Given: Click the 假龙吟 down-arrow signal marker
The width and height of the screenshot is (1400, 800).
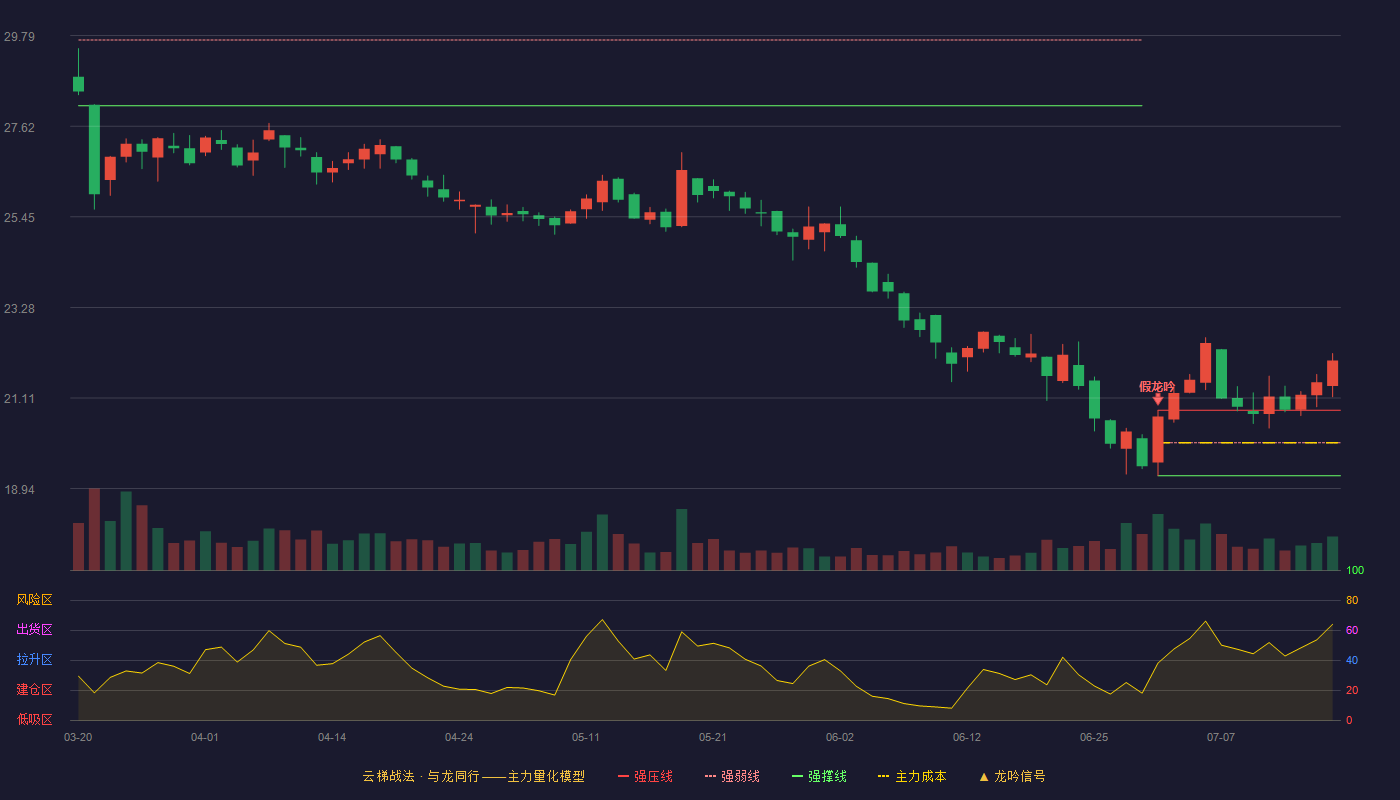Looking at the screenshot, I should tap(1158, 399).
